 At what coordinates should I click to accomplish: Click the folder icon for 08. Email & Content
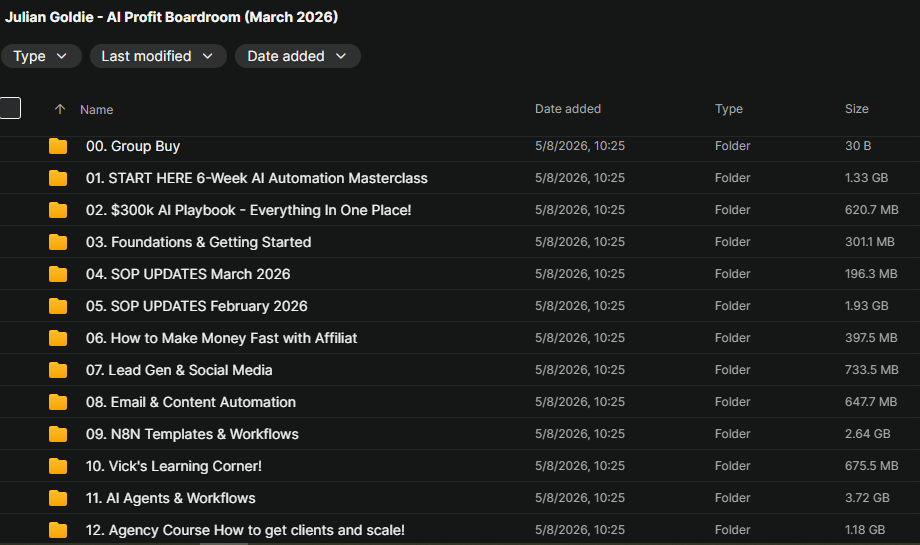[x=58, y=402]
